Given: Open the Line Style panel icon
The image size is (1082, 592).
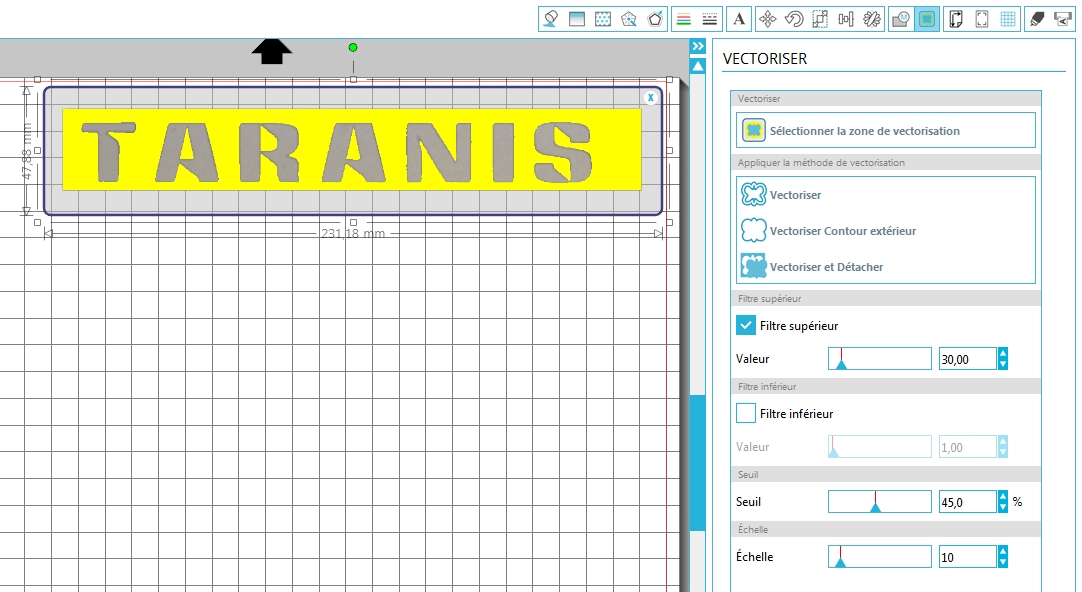Looking at the screenshot, I should click(709, 19).
